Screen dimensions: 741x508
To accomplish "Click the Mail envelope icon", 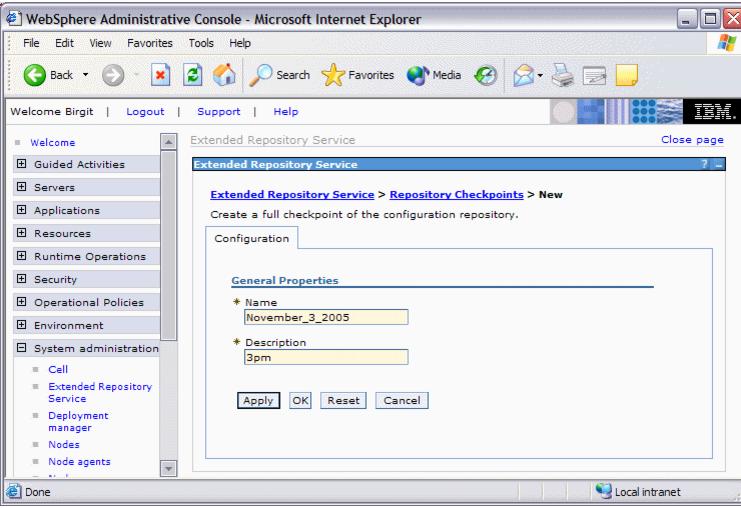I will (x=524, y=75).
